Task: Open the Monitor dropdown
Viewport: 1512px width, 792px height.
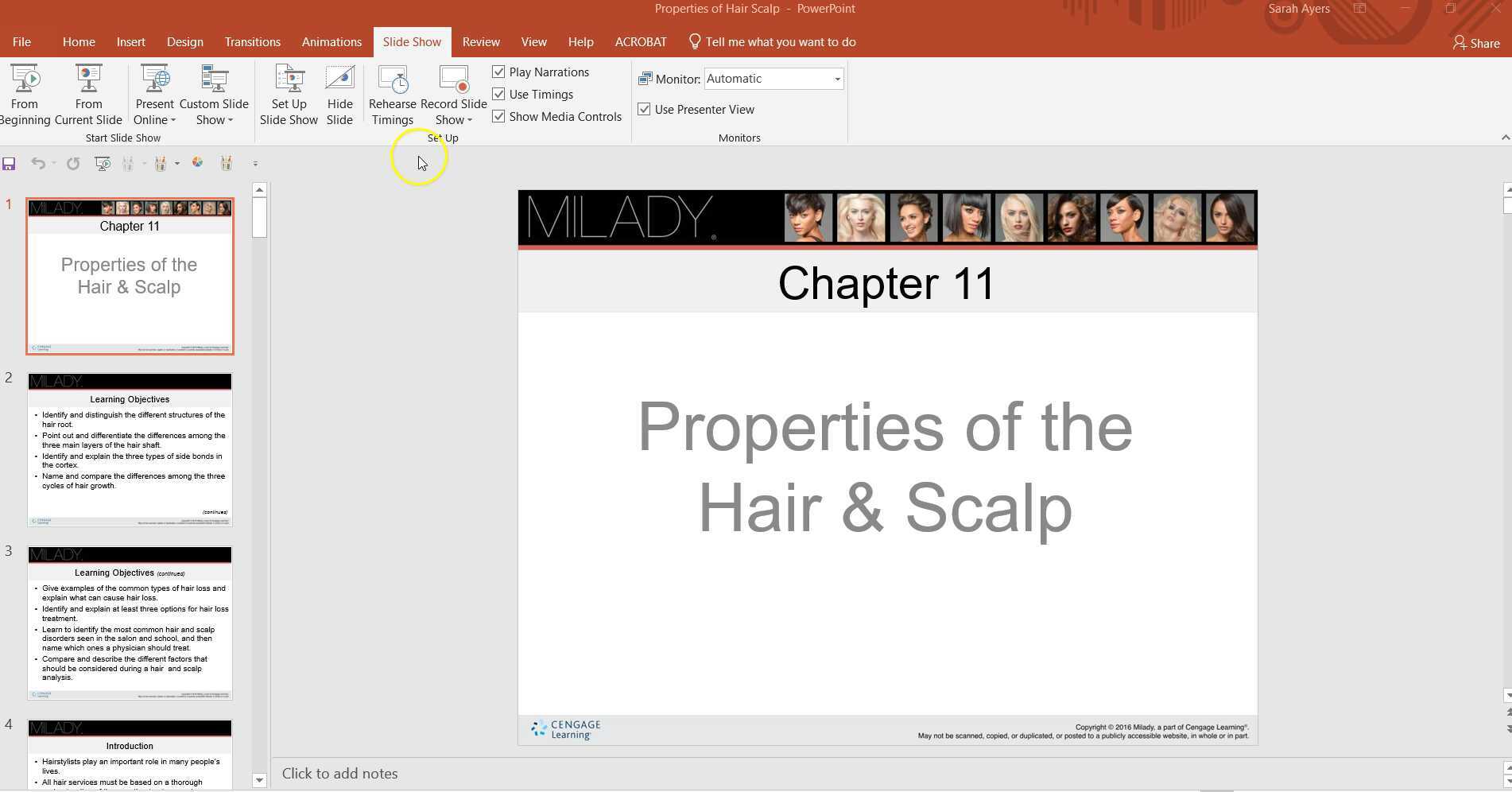Action: click(837, 79)
